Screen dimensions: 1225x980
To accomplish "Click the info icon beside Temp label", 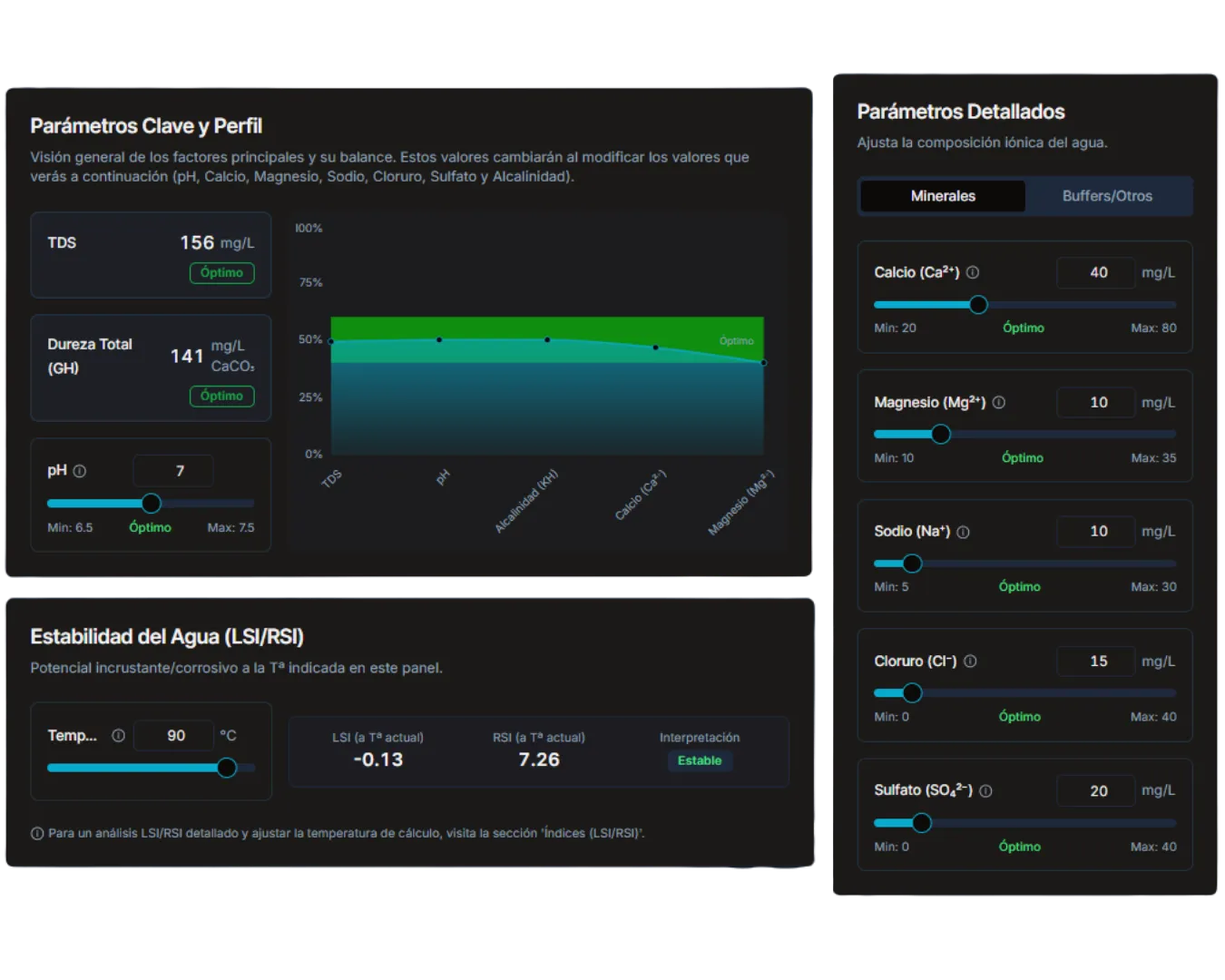I will point(118,736).
